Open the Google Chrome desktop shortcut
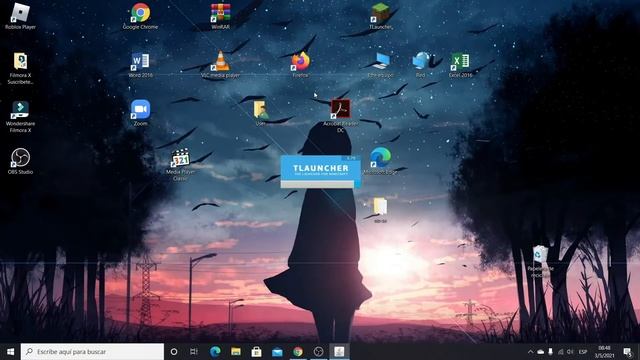 [140, 16]
